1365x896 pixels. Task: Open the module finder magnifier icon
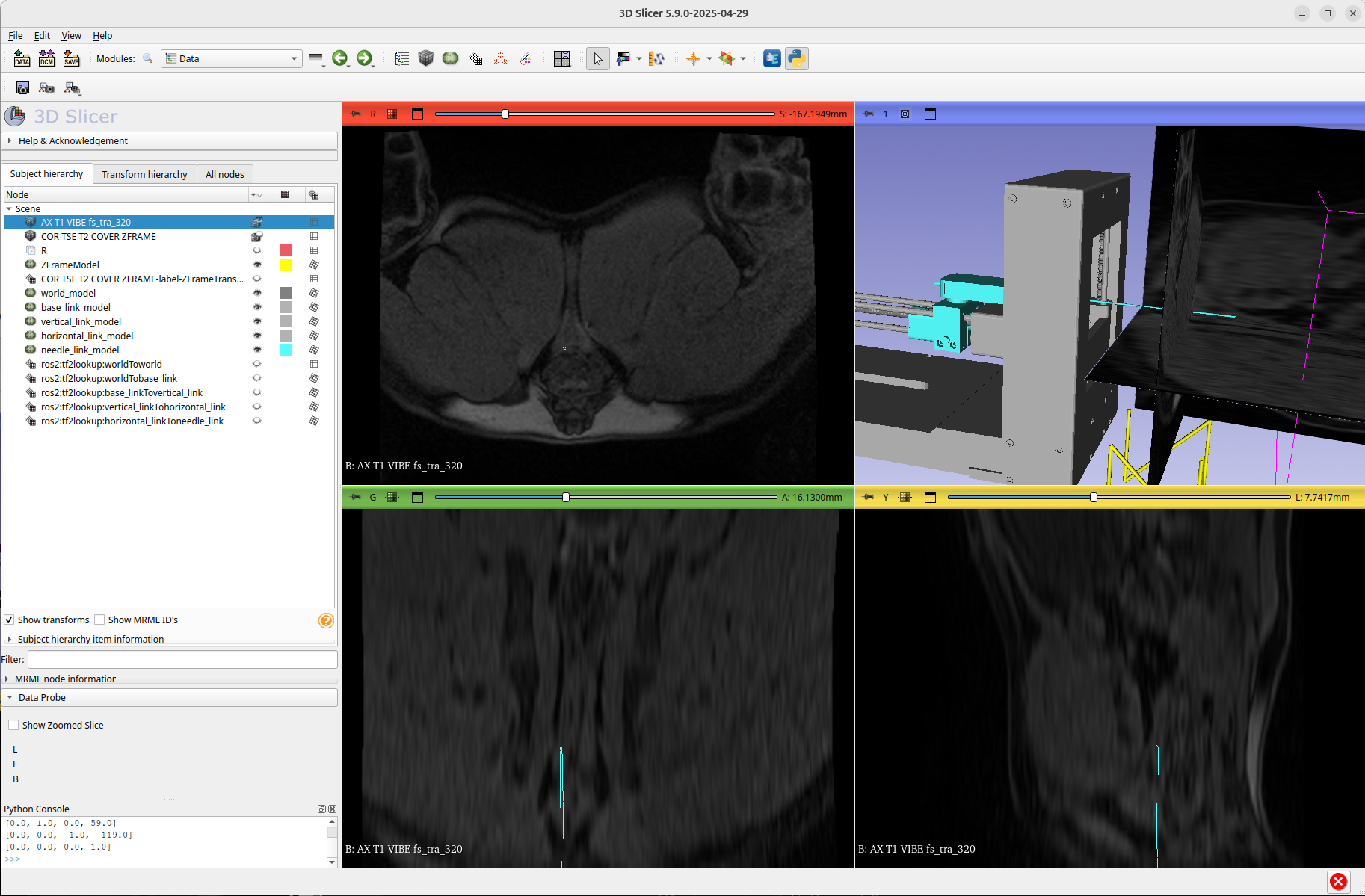tap(148, 58)
